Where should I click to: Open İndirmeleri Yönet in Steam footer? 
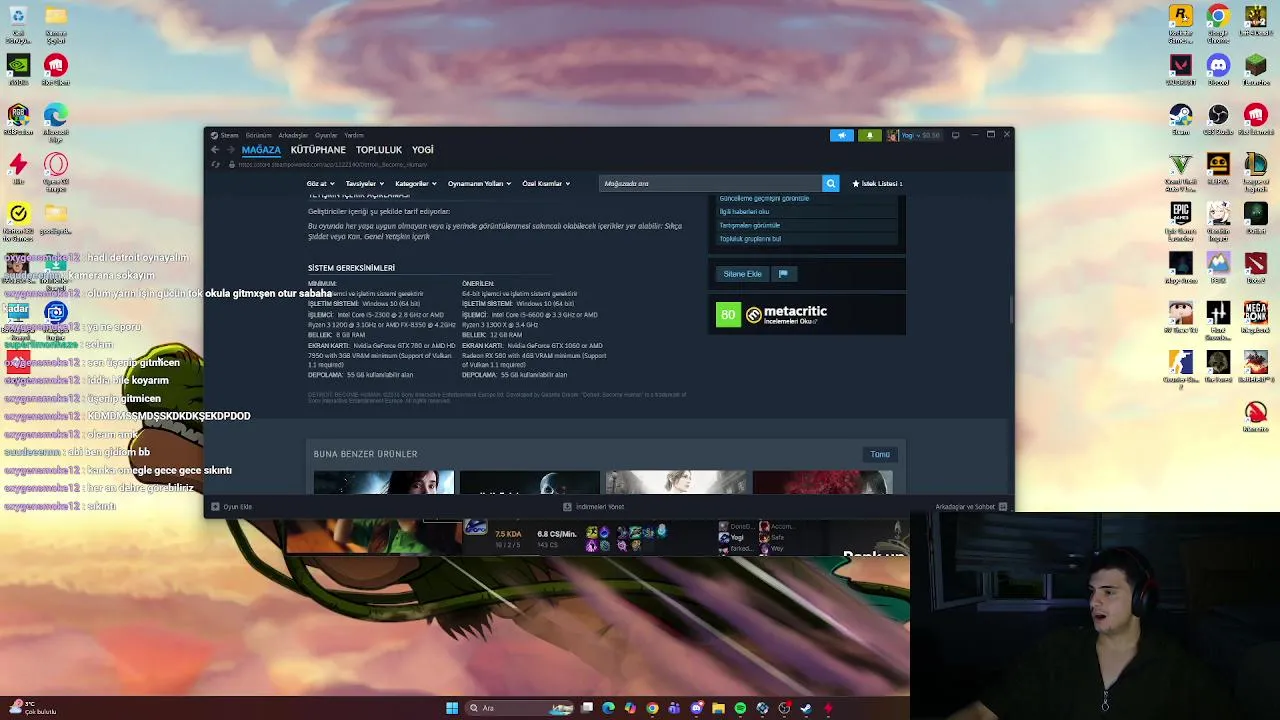point(593,507)
